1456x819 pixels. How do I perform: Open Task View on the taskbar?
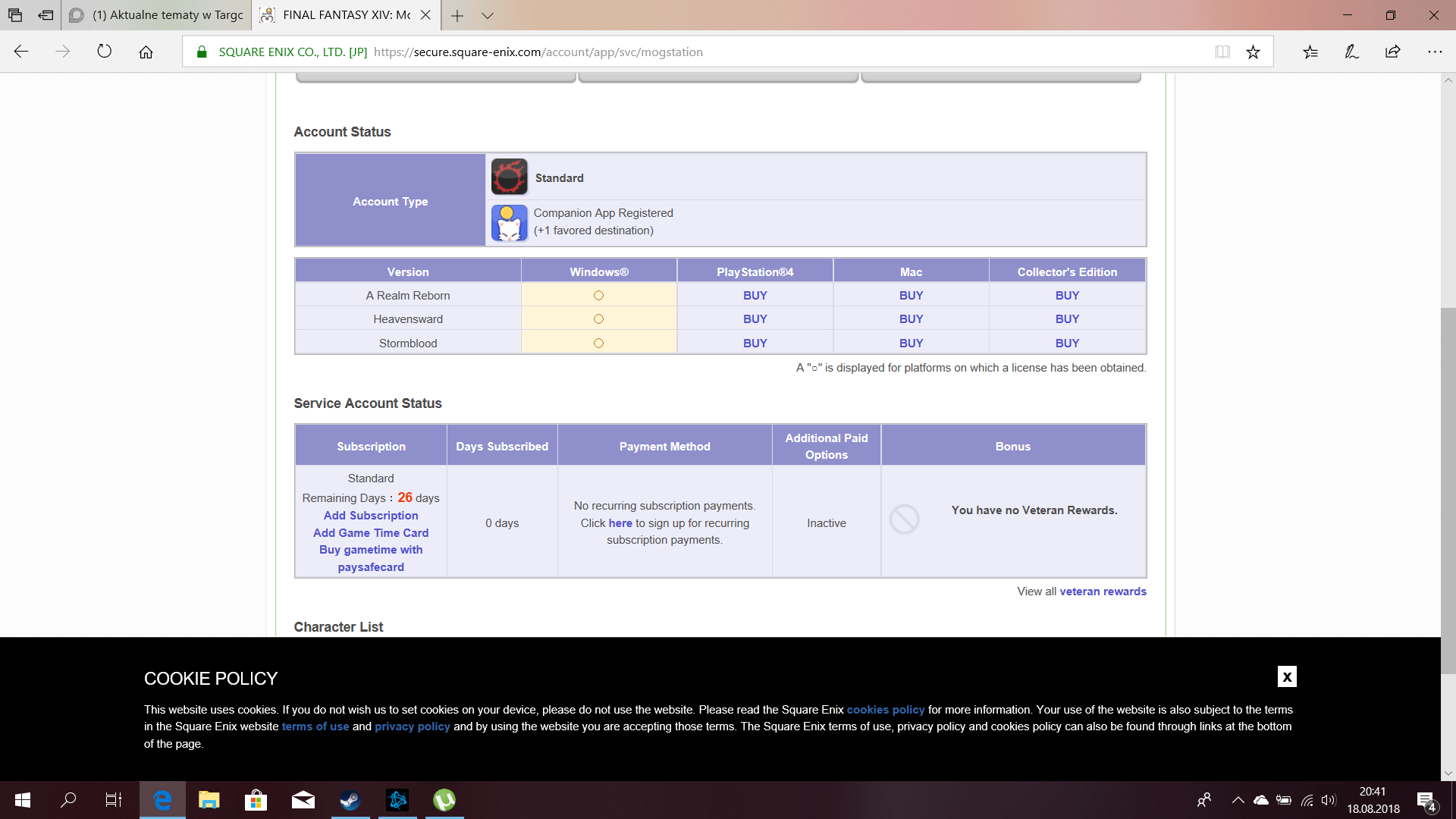coord(114,800)
